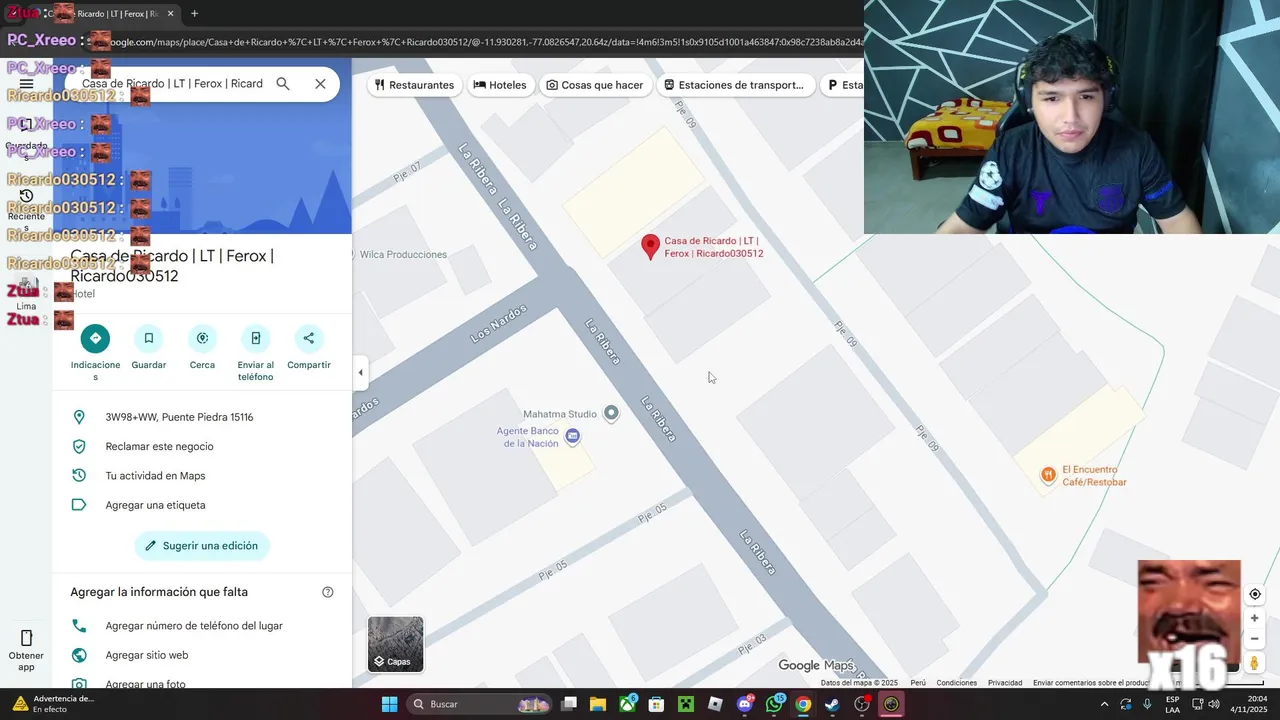Open Steam from taskbar

click(x=832, y=704)
